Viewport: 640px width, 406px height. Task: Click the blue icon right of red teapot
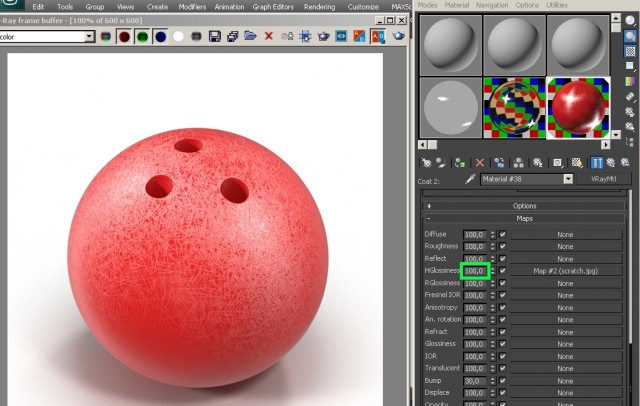click(341, 37)
